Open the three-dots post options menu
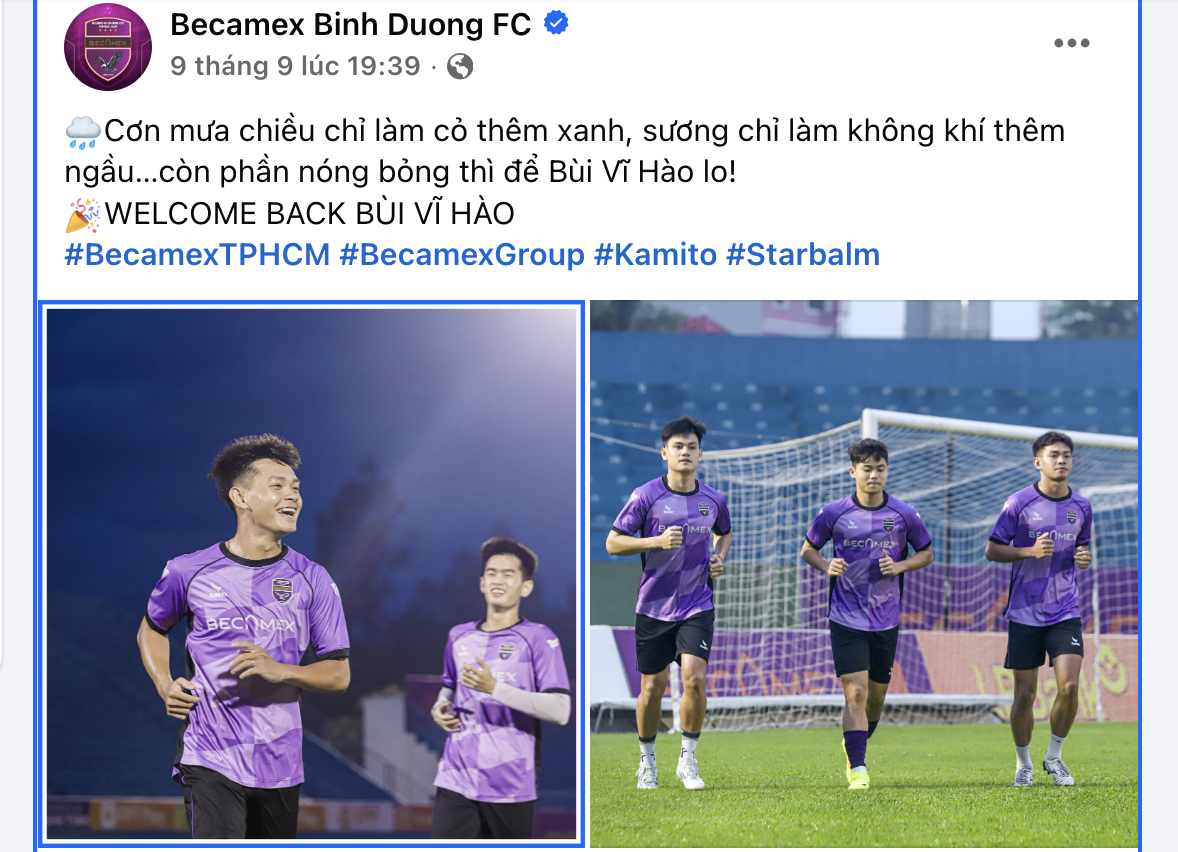 coord(1071,43)
